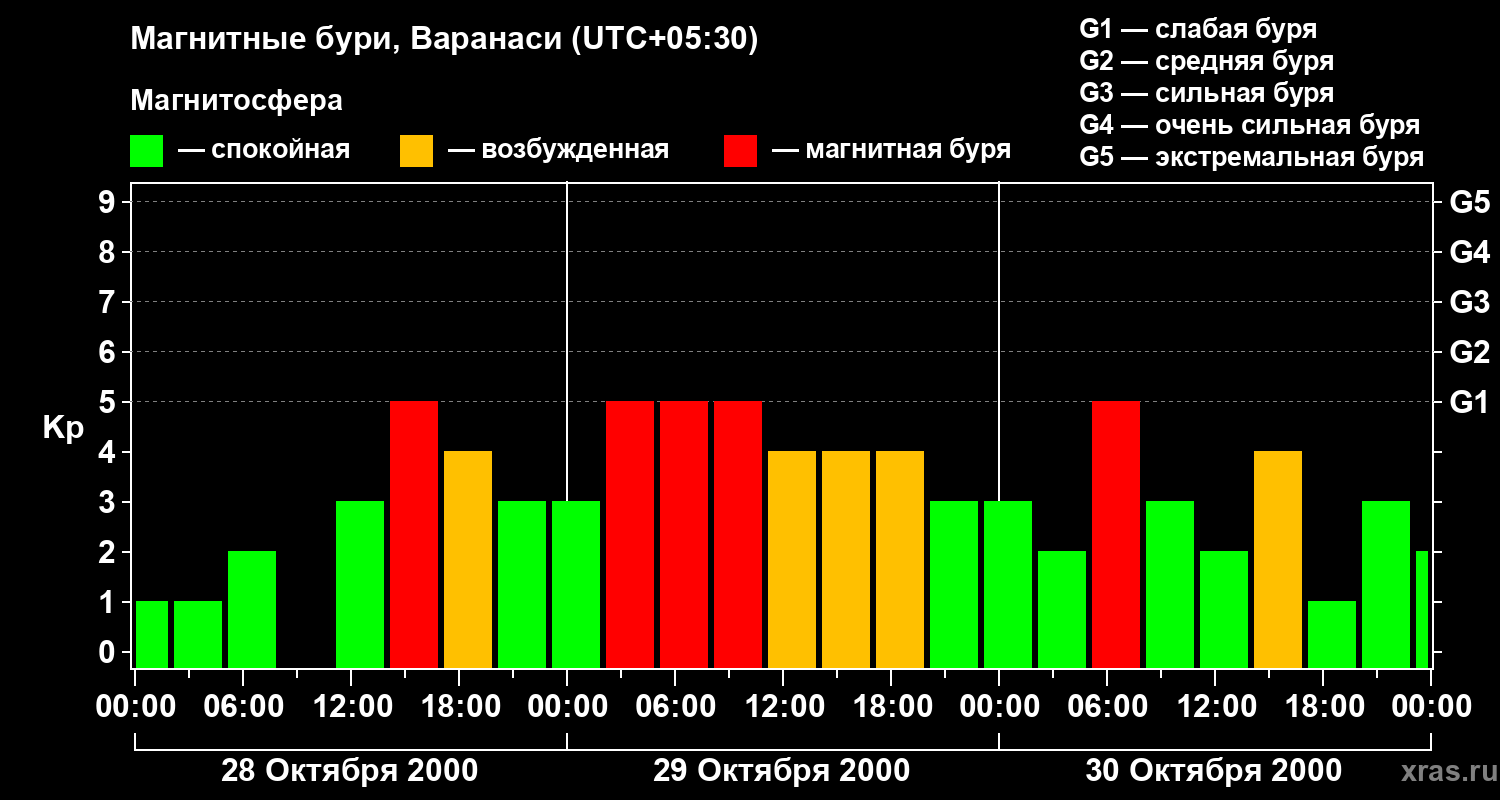
Task: Click the 'Магнитосфера' heading
Action: [236, 101]
